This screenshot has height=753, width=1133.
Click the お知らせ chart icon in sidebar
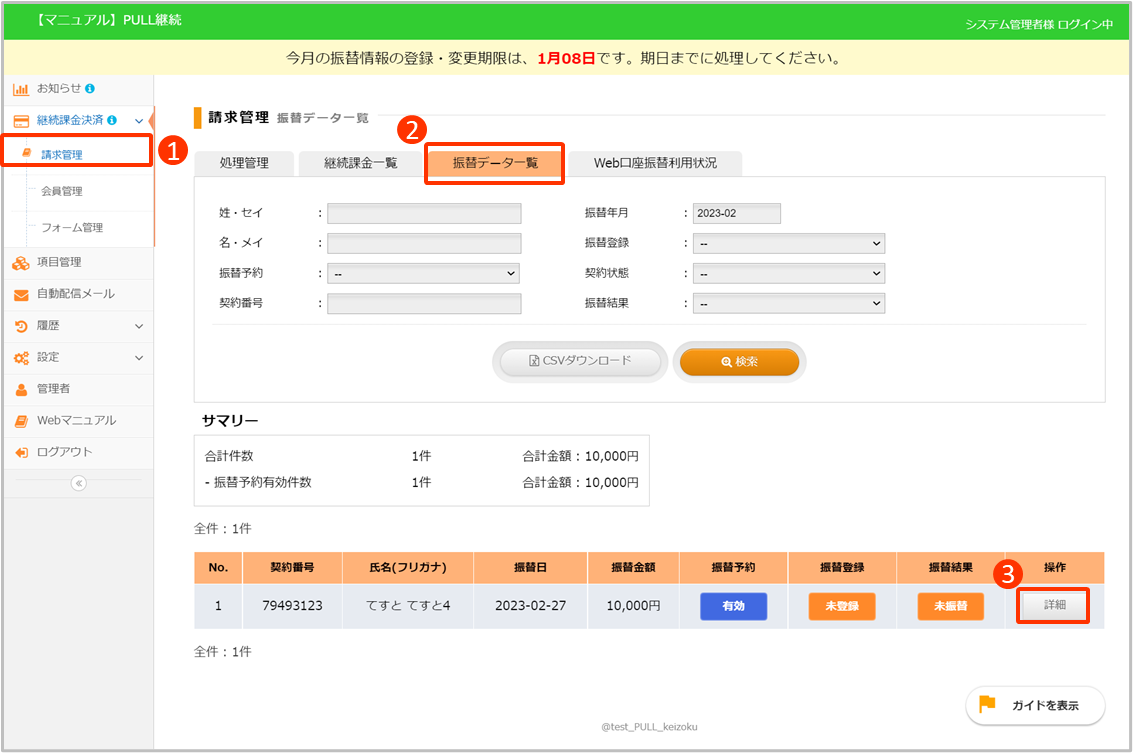click(x=20, y=89)
